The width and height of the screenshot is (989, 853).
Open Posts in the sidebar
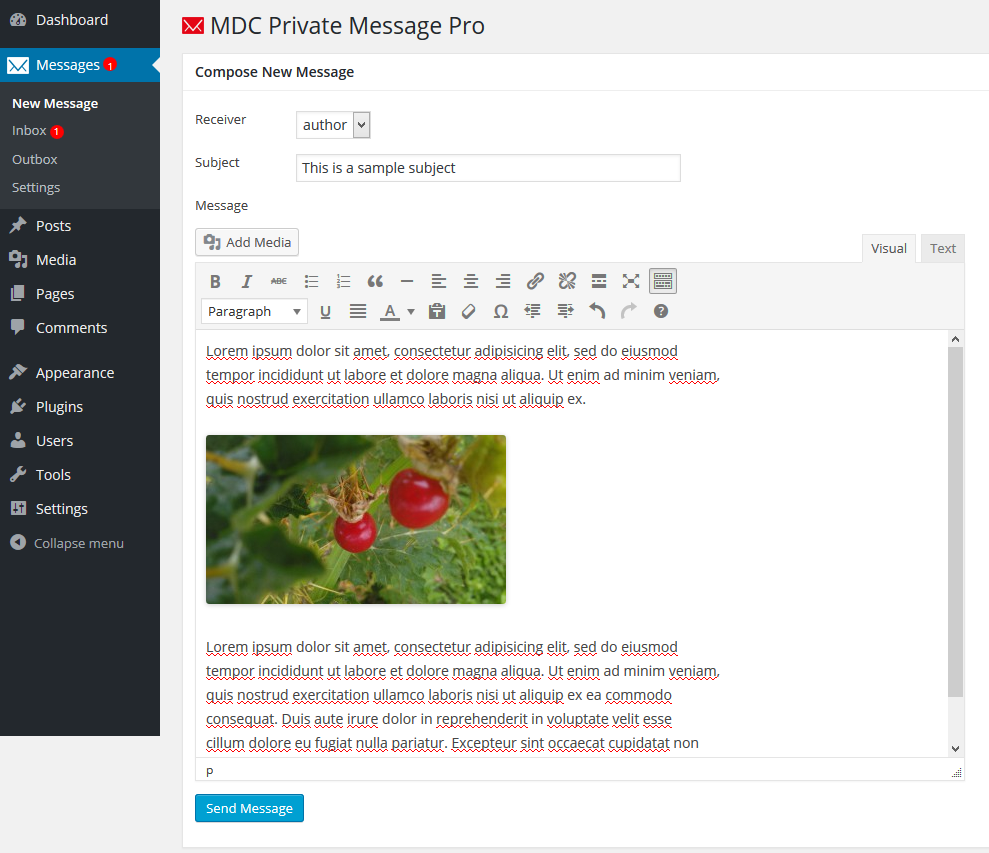(x=79, y=226)
